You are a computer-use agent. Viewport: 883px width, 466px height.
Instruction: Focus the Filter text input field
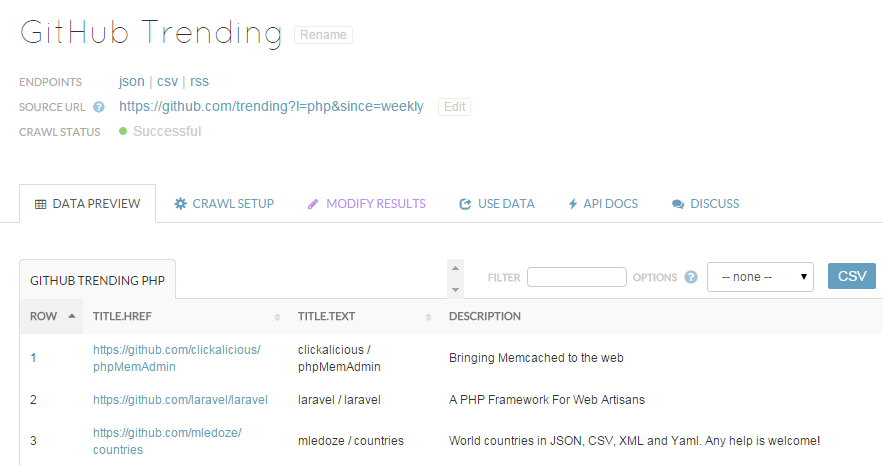tap(577, 277)
